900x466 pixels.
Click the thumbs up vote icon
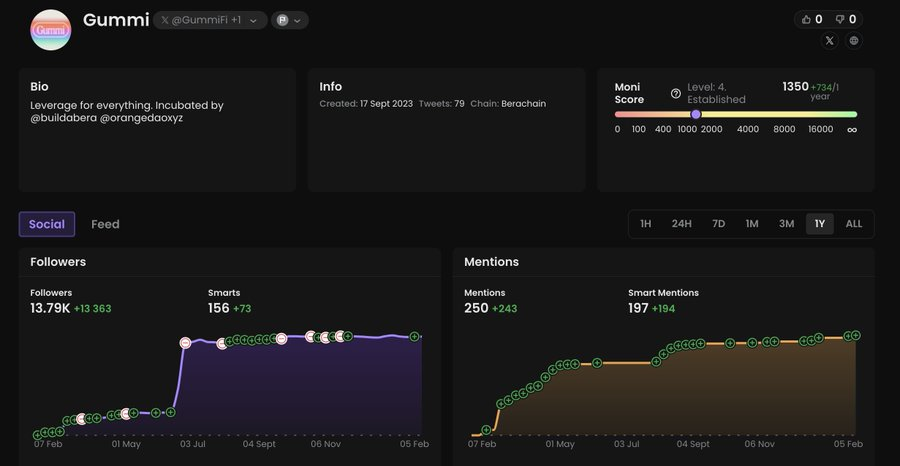[x=807, y=19]
